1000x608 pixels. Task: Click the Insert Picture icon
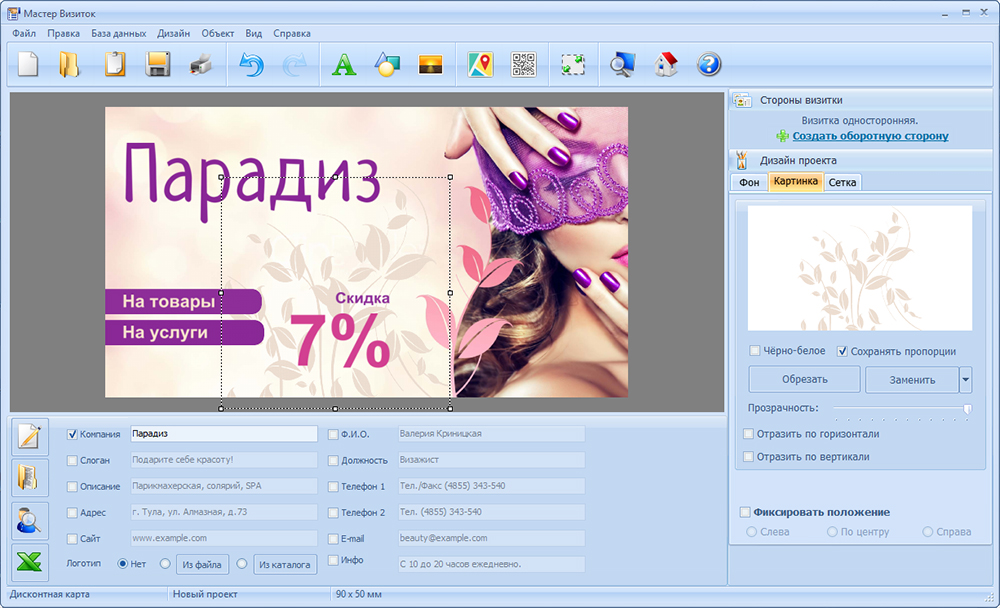click(x=431, y=65)
